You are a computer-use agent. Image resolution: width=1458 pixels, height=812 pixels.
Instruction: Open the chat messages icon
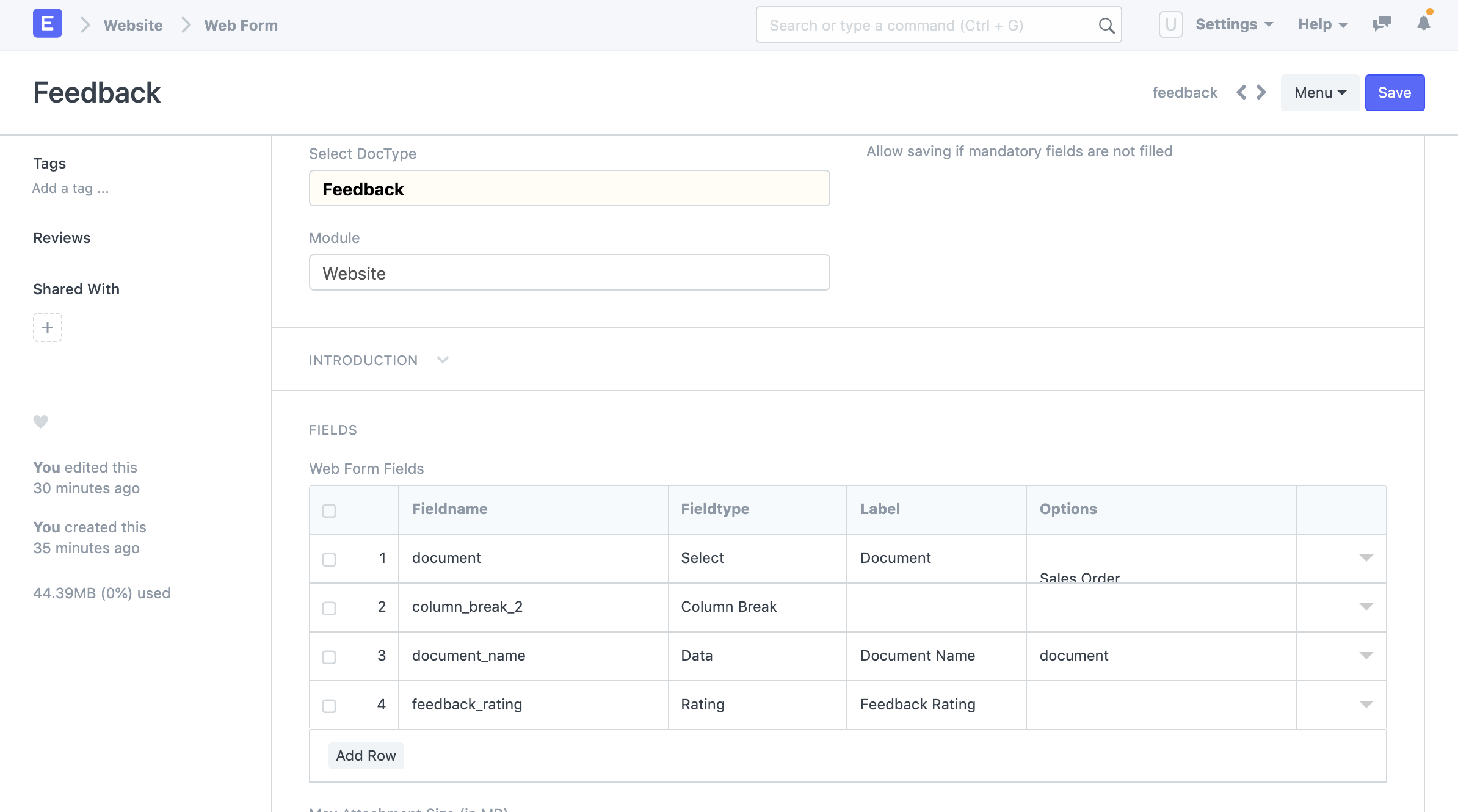1381,24
